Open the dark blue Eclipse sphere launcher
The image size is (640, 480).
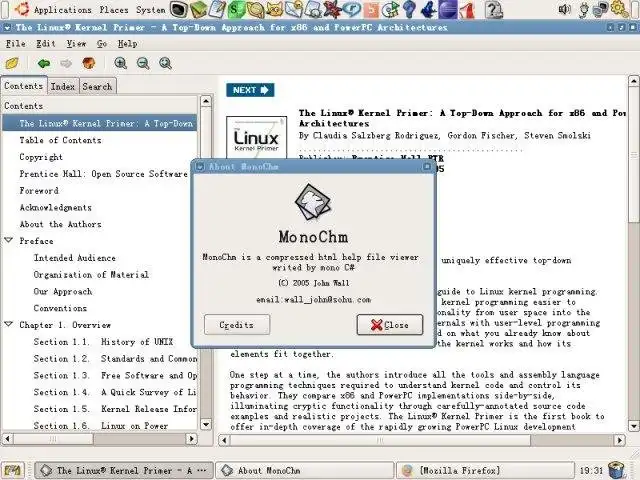coord(448,9)
